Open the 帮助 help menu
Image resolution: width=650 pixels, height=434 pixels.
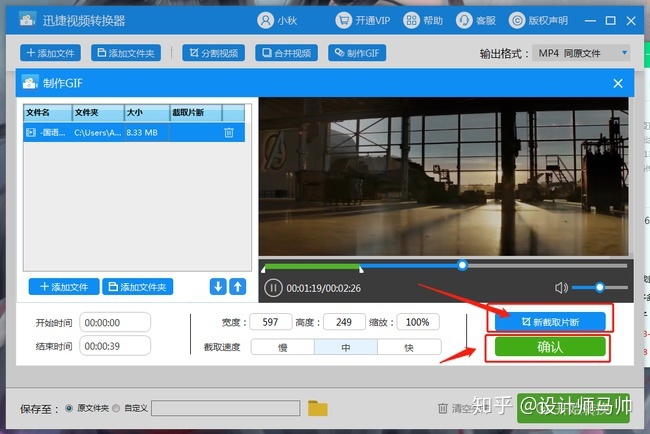[x=423, y=20]
